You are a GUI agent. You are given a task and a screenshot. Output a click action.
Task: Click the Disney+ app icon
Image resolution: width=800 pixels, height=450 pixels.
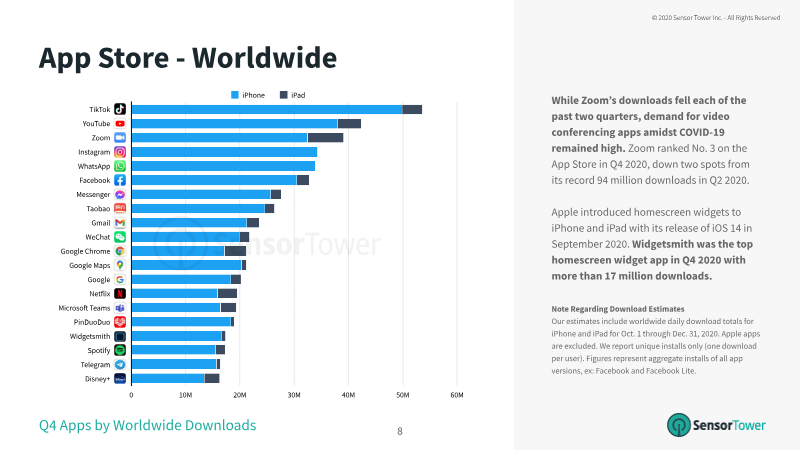120,379
